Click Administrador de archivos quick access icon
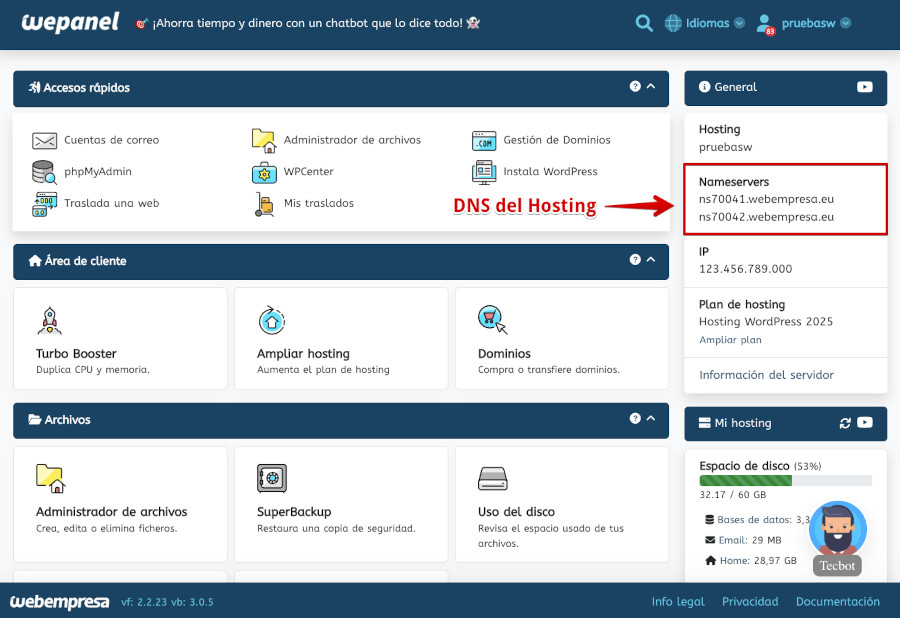This screenshot has width=900, height=618. point(264,141)
